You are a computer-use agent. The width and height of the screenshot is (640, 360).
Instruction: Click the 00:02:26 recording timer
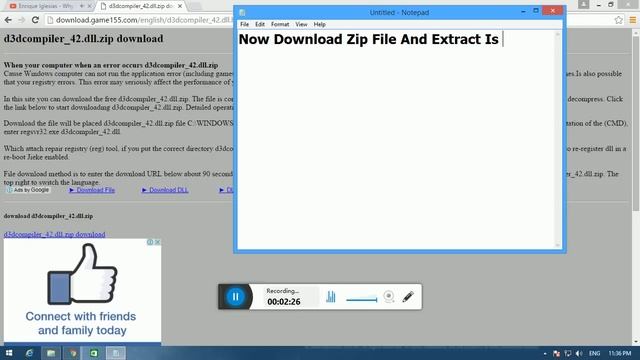coord(284,302)
